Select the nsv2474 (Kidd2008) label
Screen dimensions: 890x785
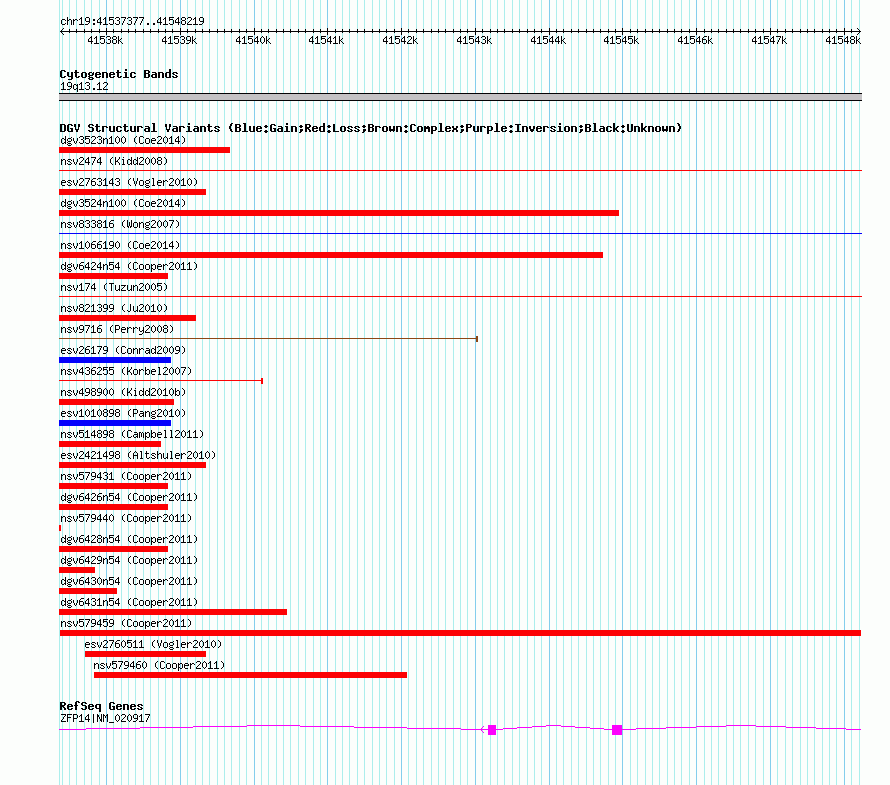(114, 161)
